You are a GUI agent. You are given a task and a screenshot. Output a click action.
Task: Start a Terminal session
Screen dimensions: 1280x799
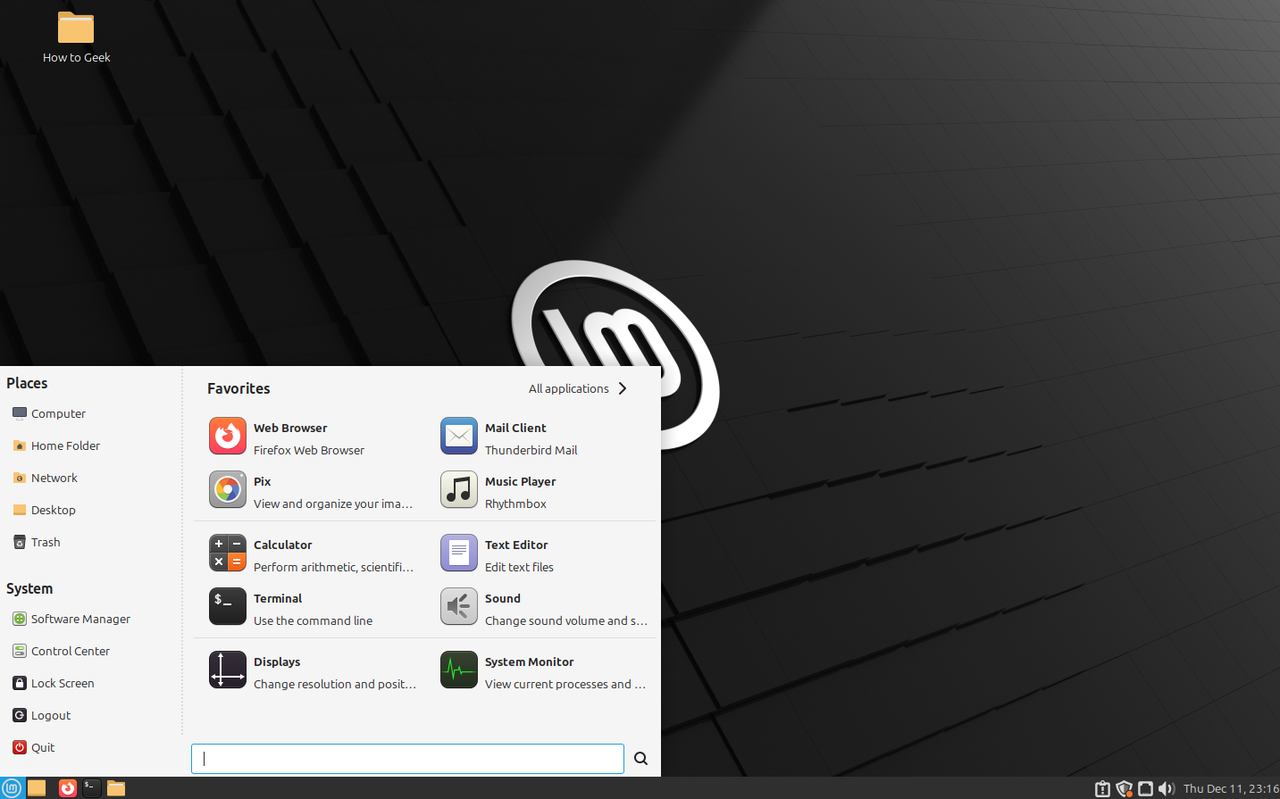(278, 608)
